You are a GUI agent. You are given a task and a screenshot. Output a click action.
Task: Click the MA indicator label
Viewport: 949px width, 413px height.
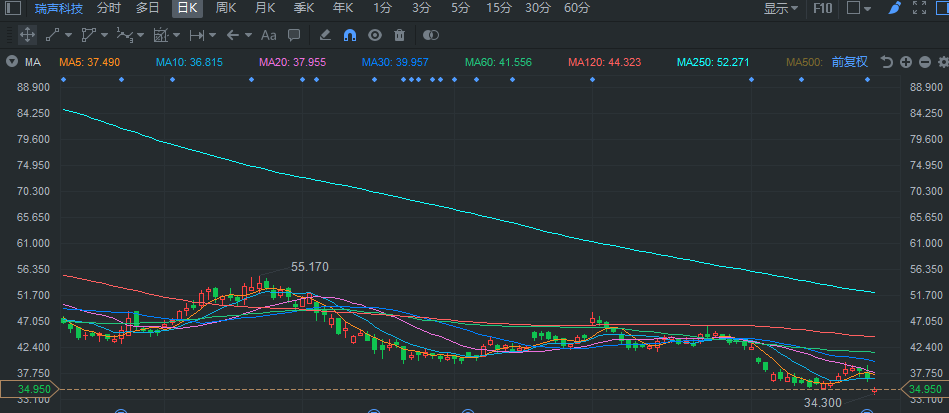(x=33, y=62)
